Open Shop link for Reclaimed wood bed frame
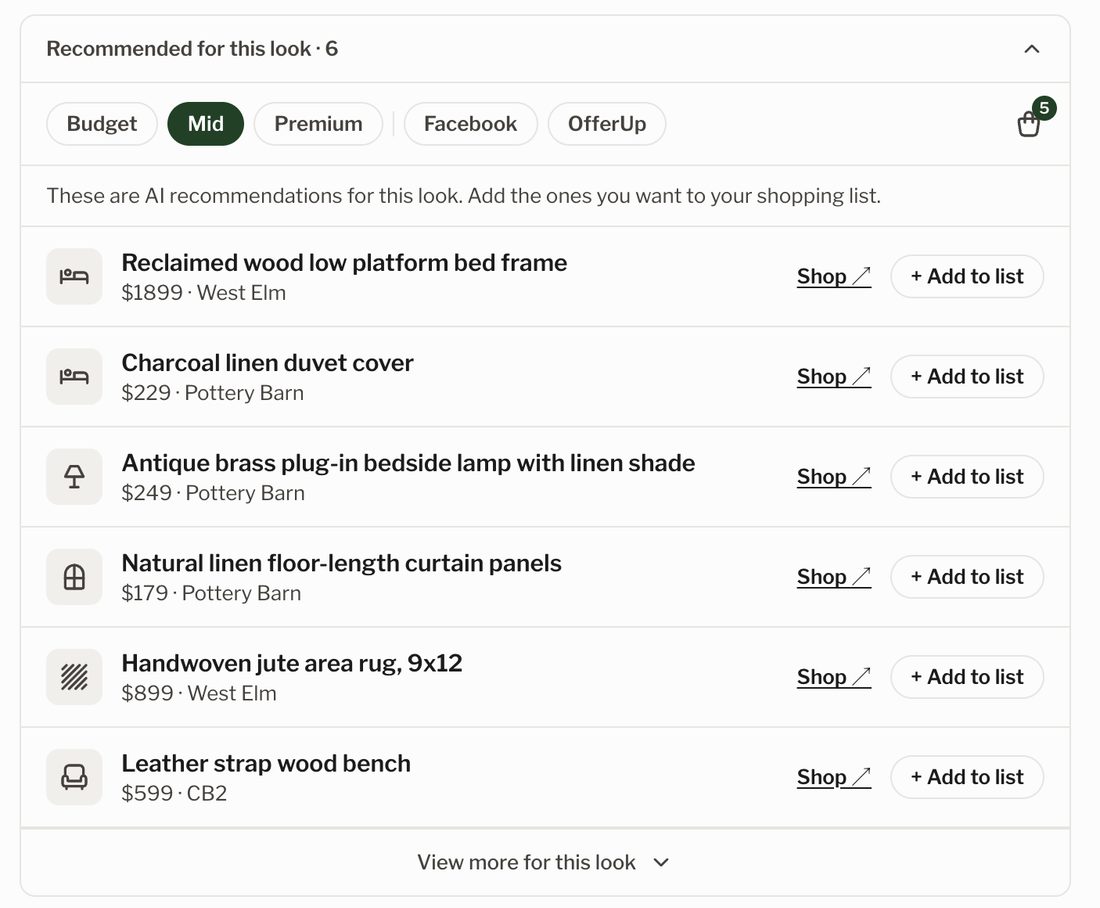Image resolution: width=1100 pixels, height=908 pixels. pos(834,276)
